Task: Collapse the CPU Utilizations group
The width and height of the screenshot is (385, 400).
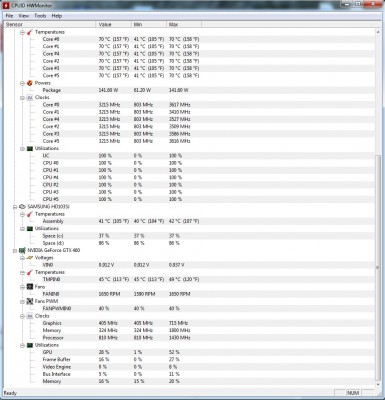Action: 22,149
